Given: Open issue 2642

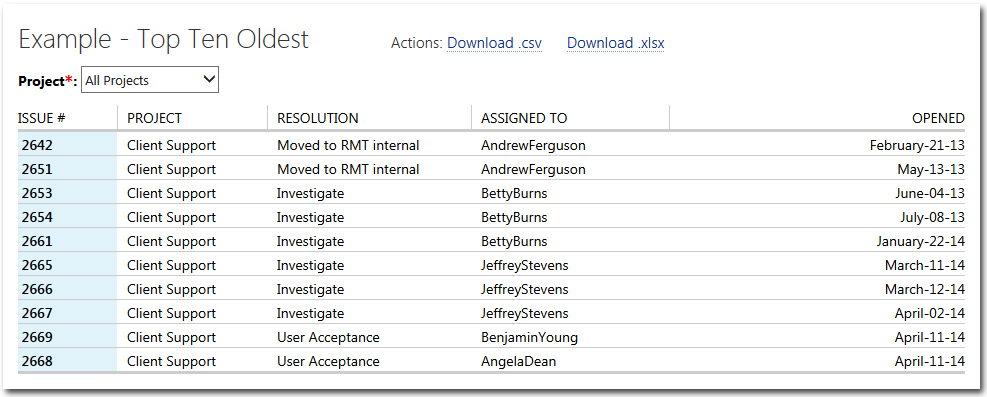Looking at the screenshot, I should coord(37,145).
